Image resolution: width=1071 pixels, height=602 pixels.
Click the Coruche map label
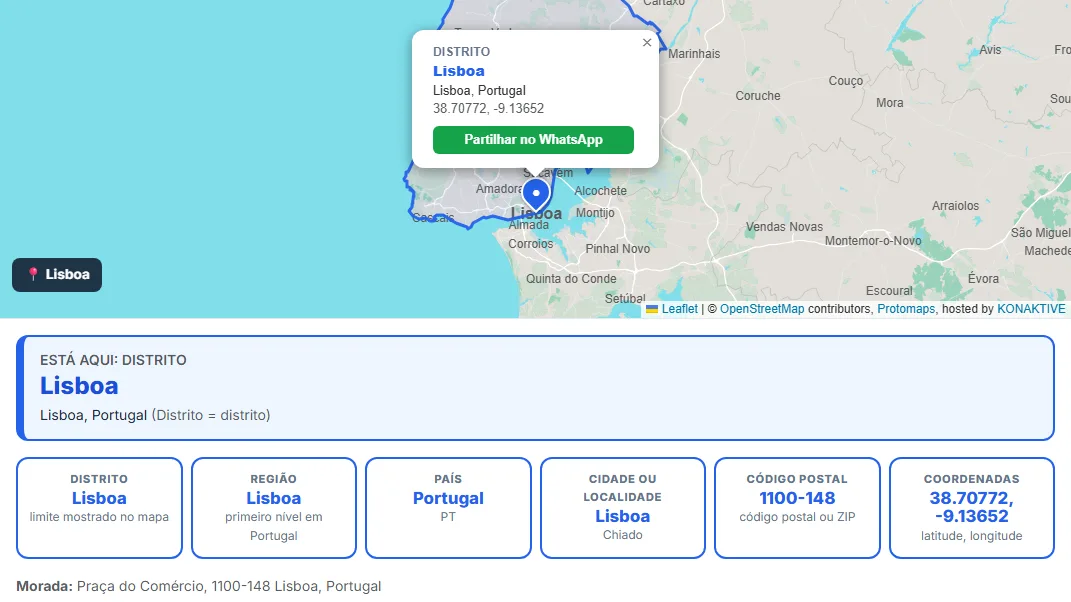point(757,96)
